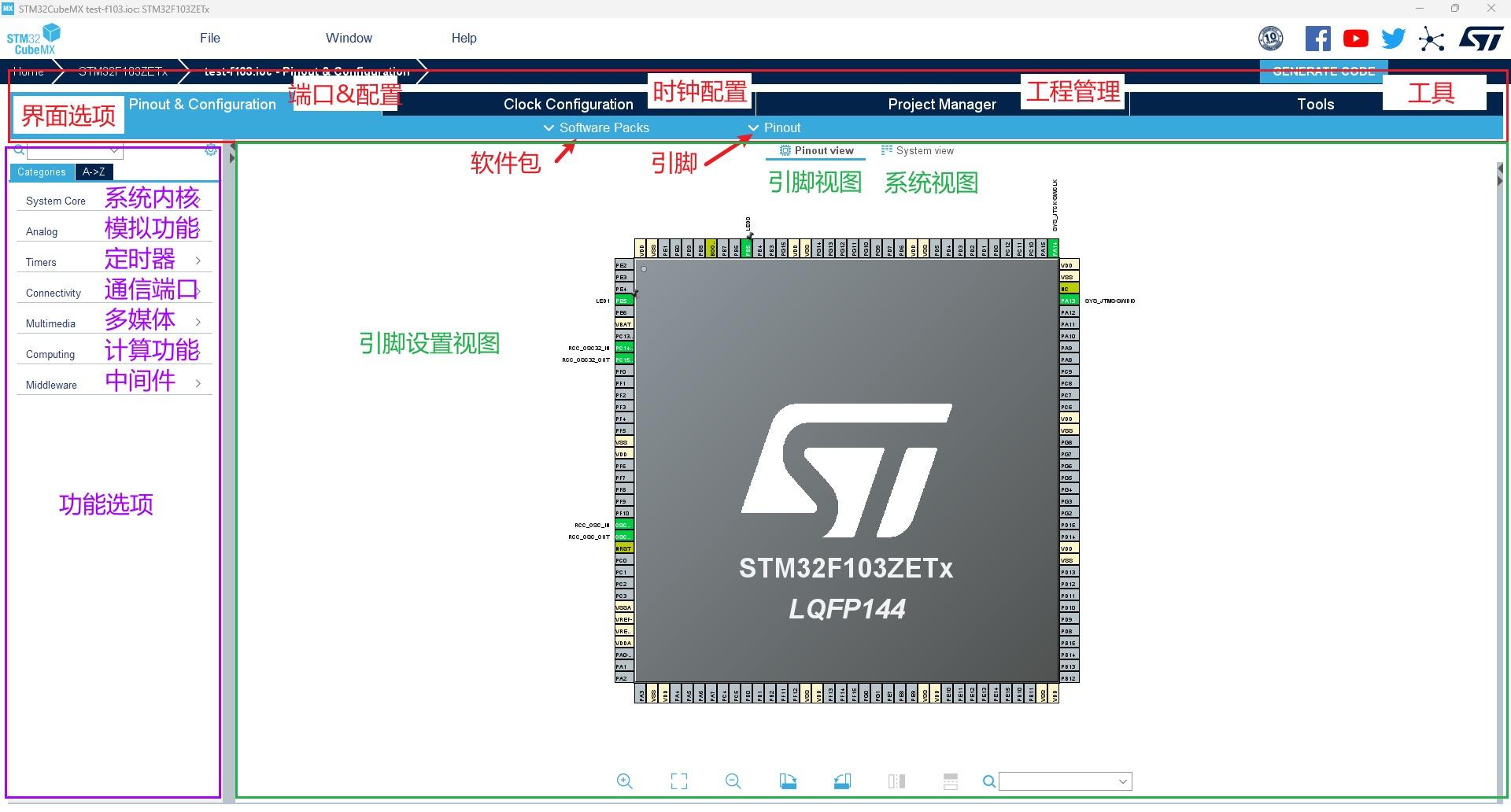Collapse the left component panel
This screenshot has height=812, width=1511.
(231, 157)
